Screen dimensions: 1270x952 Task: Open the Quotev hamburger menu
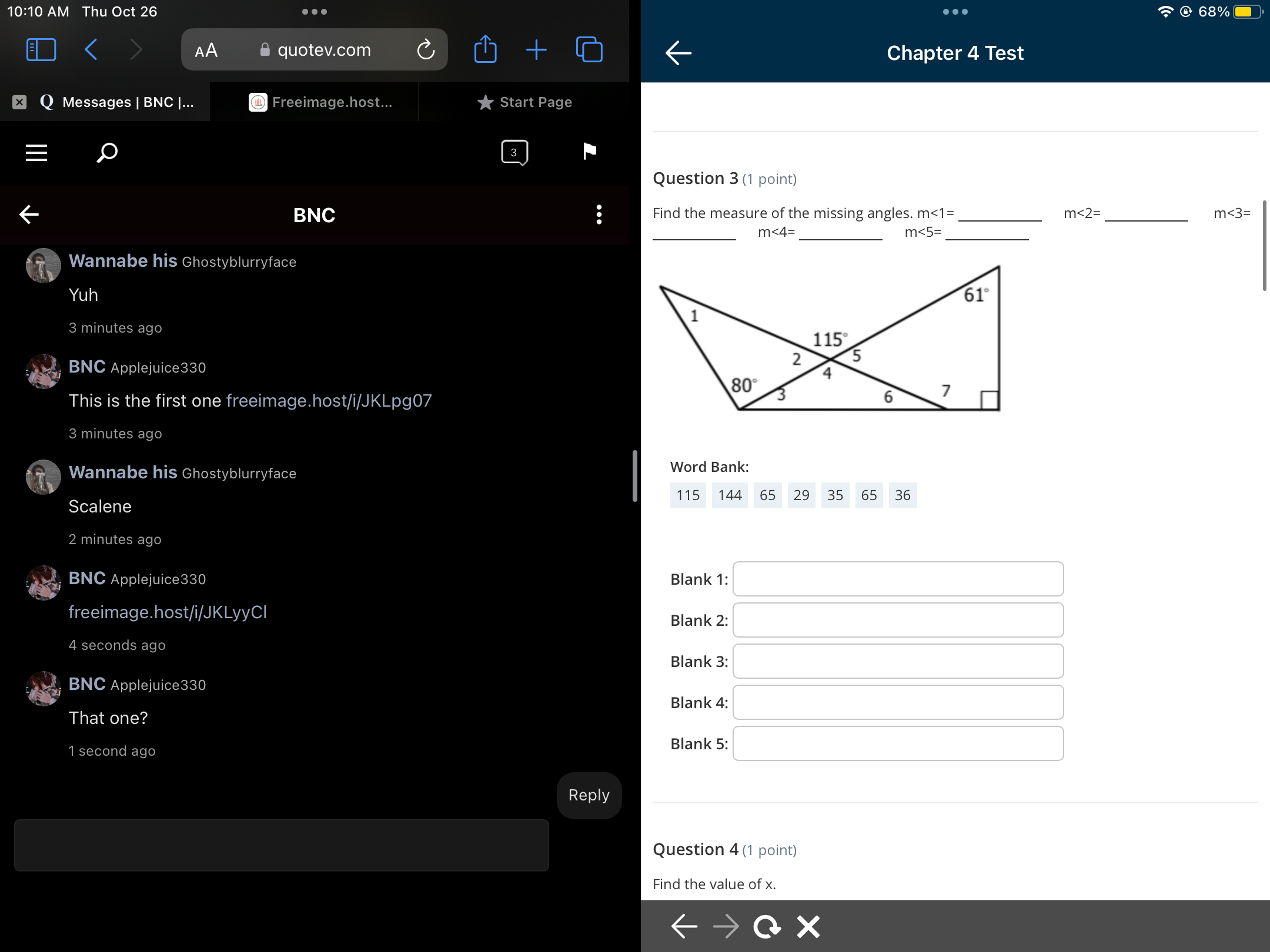tap(36, 153)
